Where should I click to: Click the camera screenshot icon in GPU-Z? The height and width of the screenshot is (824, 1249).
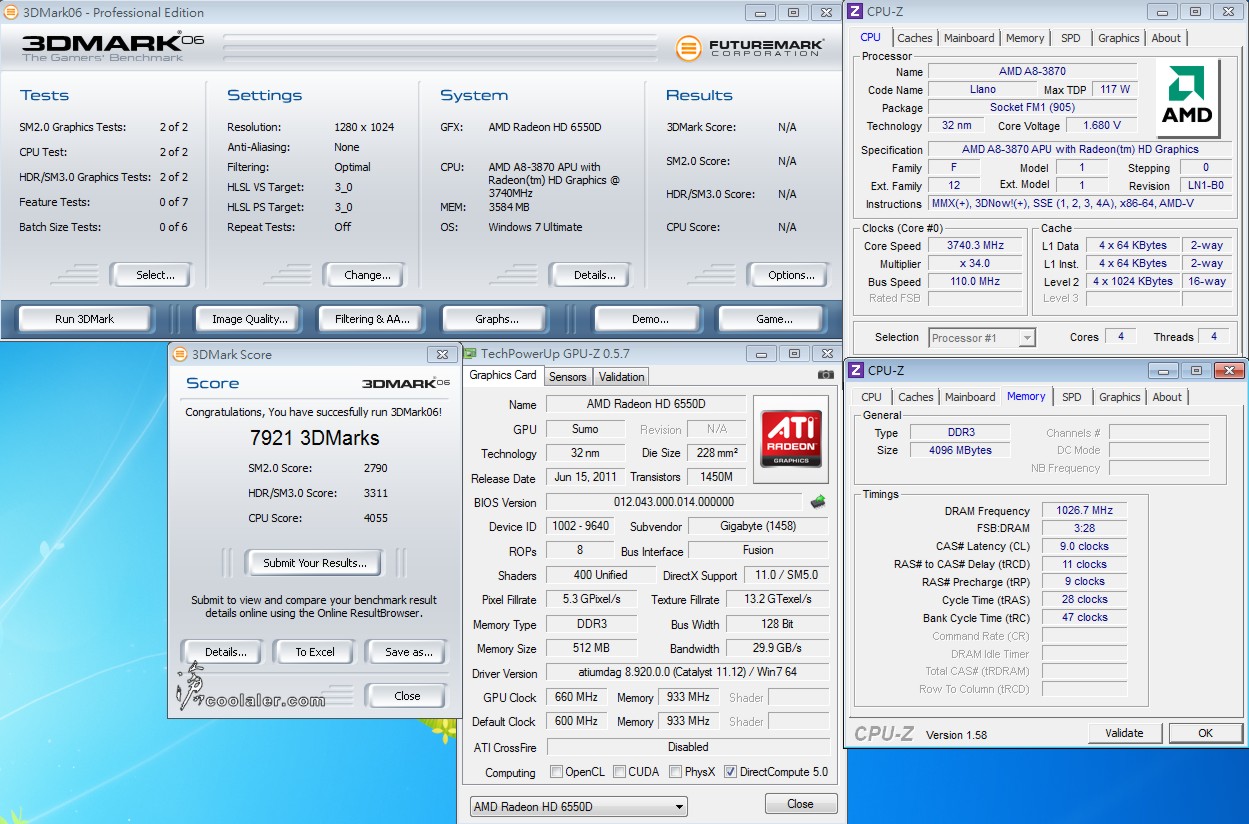click(825, 375)
